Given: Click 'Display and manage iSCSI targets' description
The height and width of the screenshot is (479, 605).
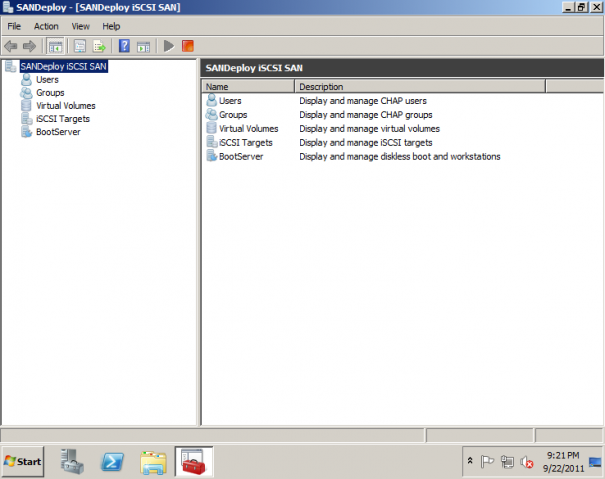Looking at the screenshot, I should click(366, 142).
